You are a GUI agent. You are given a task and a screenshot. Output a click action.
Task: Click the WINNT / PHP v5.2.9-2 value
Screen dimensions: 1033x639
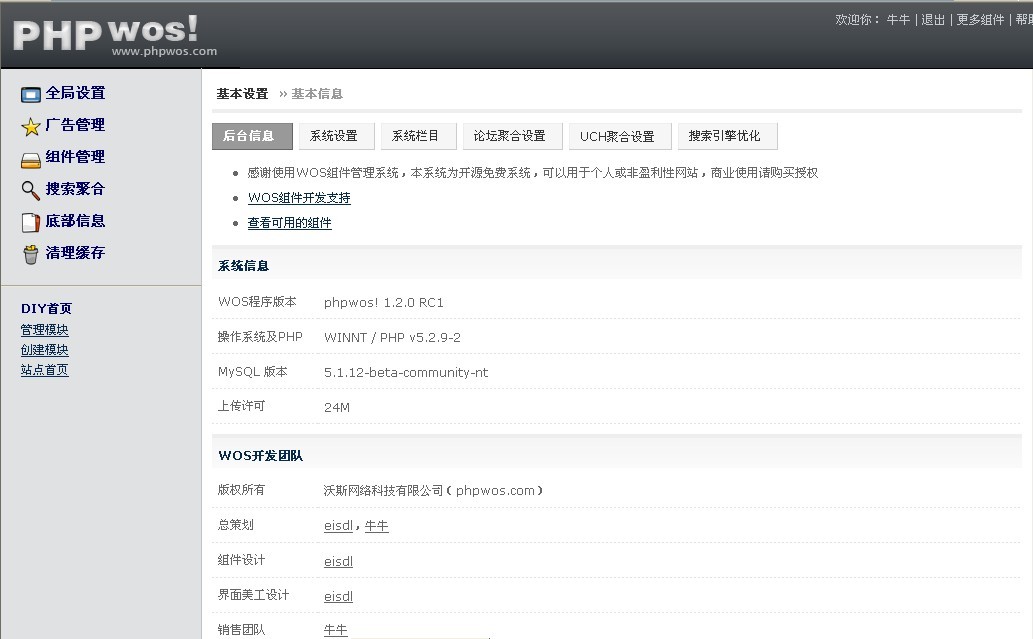click(392, 337)
